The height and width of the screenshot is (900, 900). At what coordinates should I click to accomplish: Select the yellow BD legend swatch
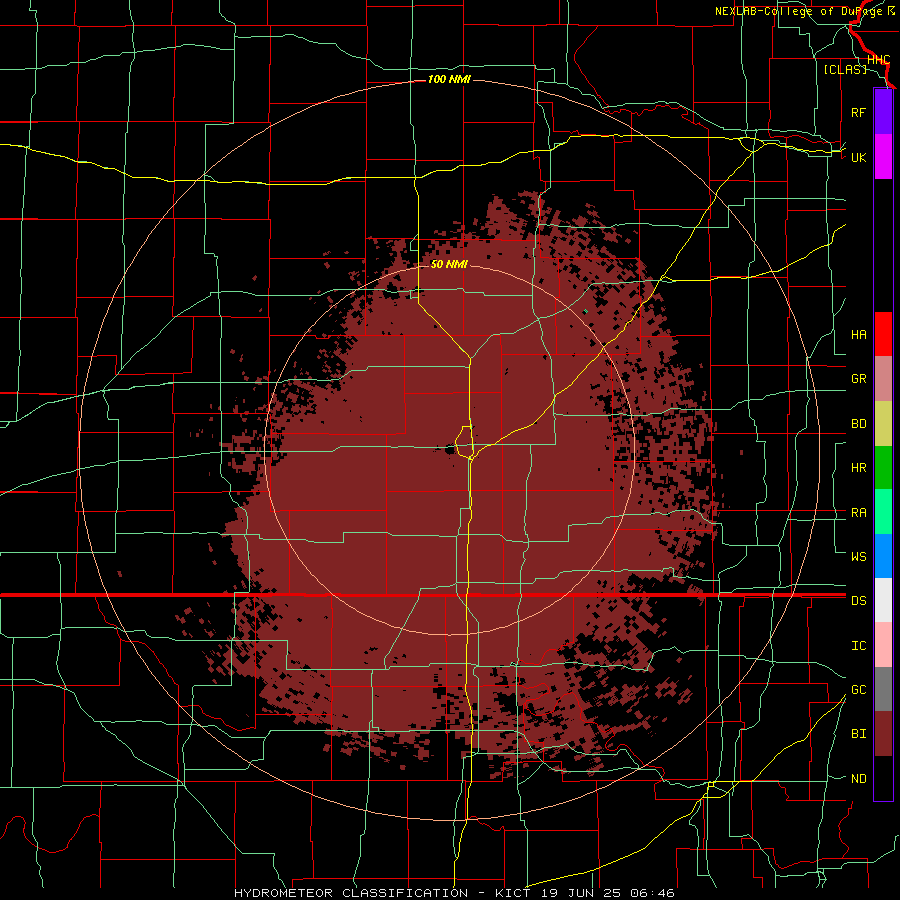click(x=883, y=424)
